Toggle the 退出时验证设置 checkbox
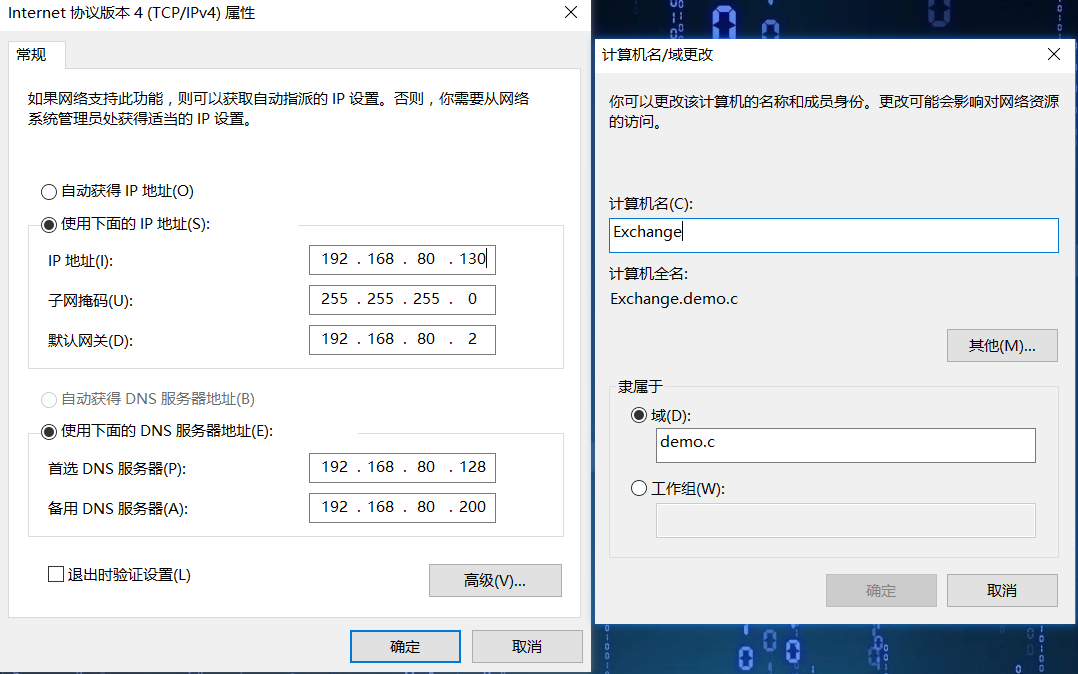The image size is (1078, 674). (56, 574)
